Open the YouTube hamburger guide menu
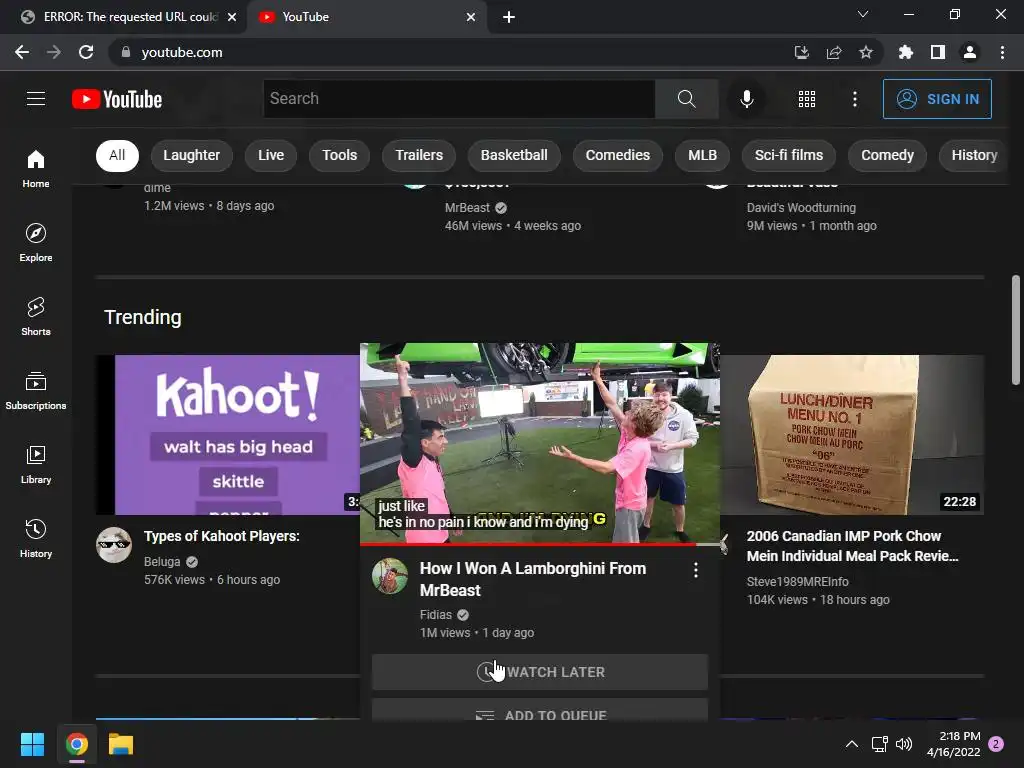Screen dimensions: 1024x768 pyautogui.click(x=36, y=99)
